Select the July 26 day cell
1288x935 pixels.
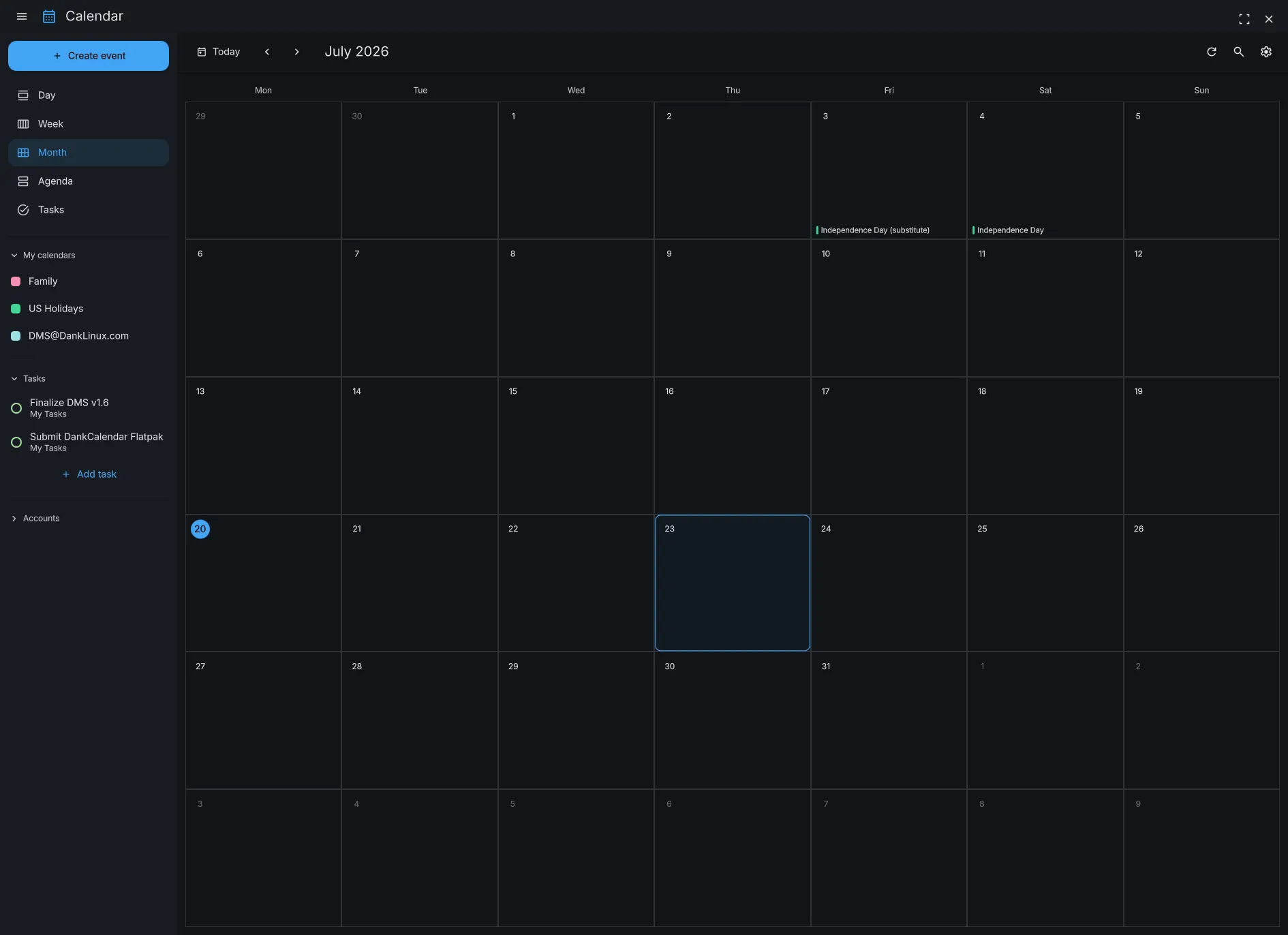[x=1201, y=583]
